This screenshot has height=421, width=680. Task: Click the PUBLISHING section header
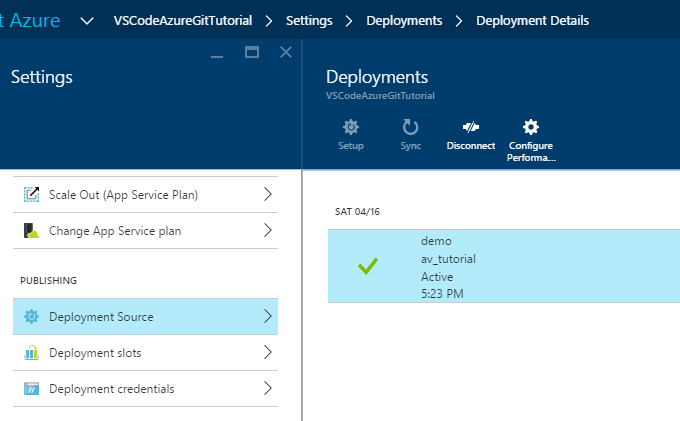pos(48,281)
